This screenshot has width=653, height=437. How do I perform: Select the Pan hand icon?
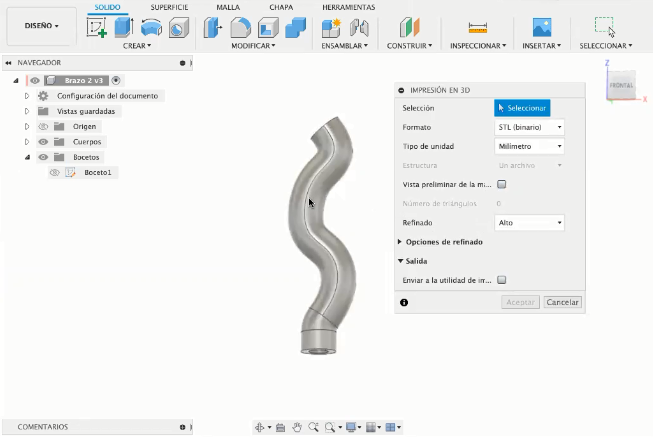(x=297, y=427)
